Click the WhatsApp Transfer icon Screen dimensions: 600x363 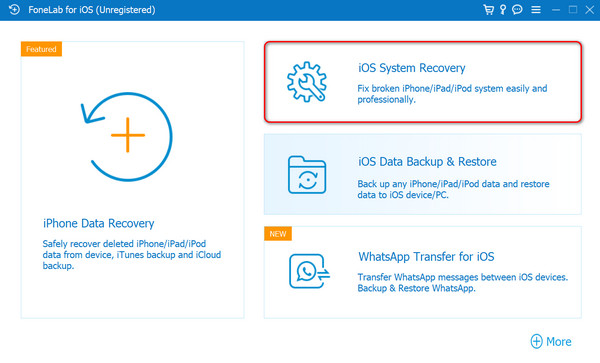pos(309,271)
